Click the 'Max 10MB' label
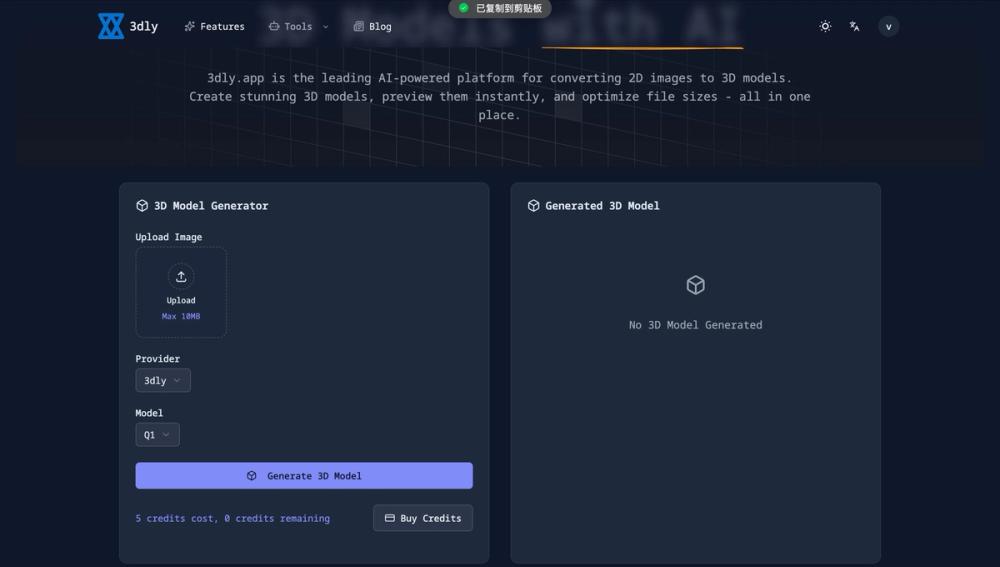Image resolution: width=1000 pixels, height=567 pixels. click(181, 316)
